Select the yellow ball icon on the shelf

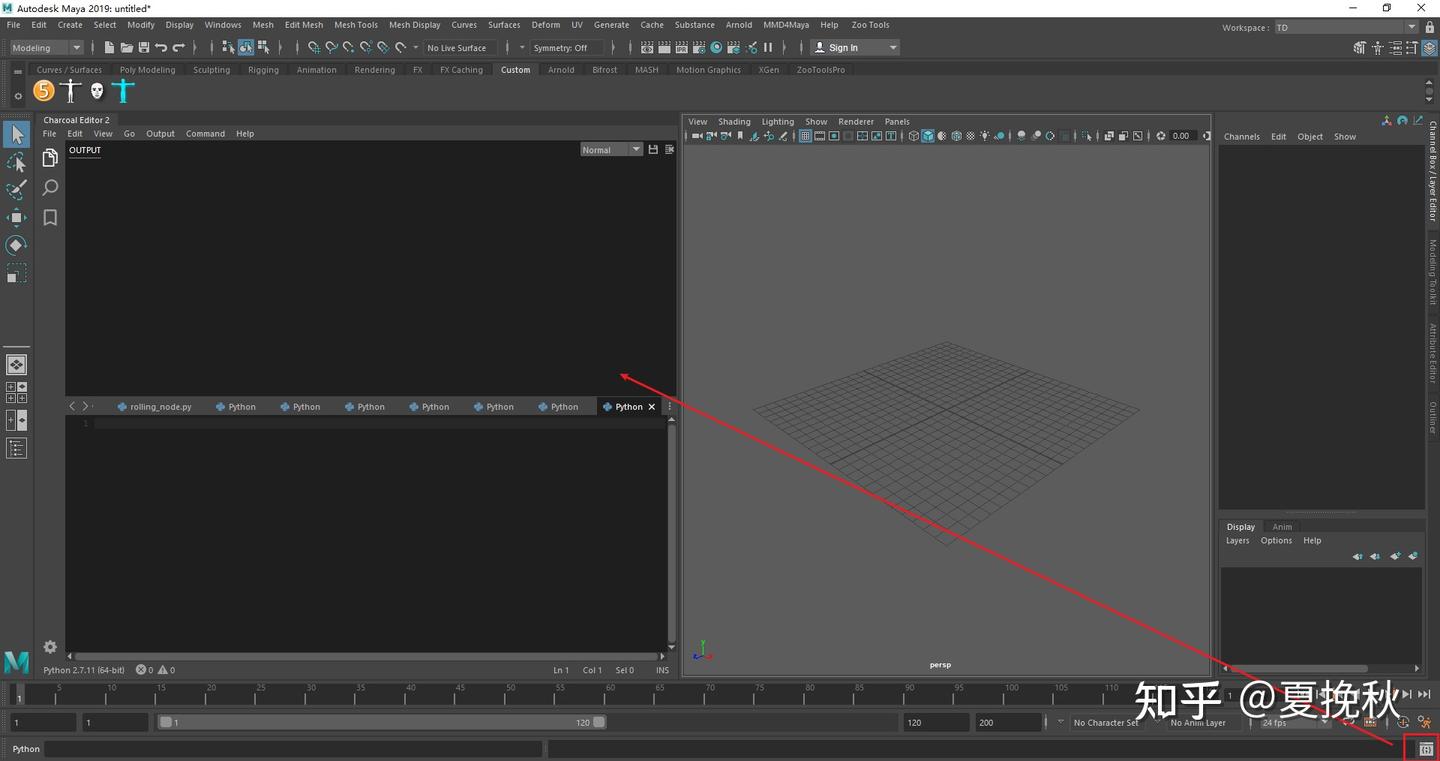(44, 90)
